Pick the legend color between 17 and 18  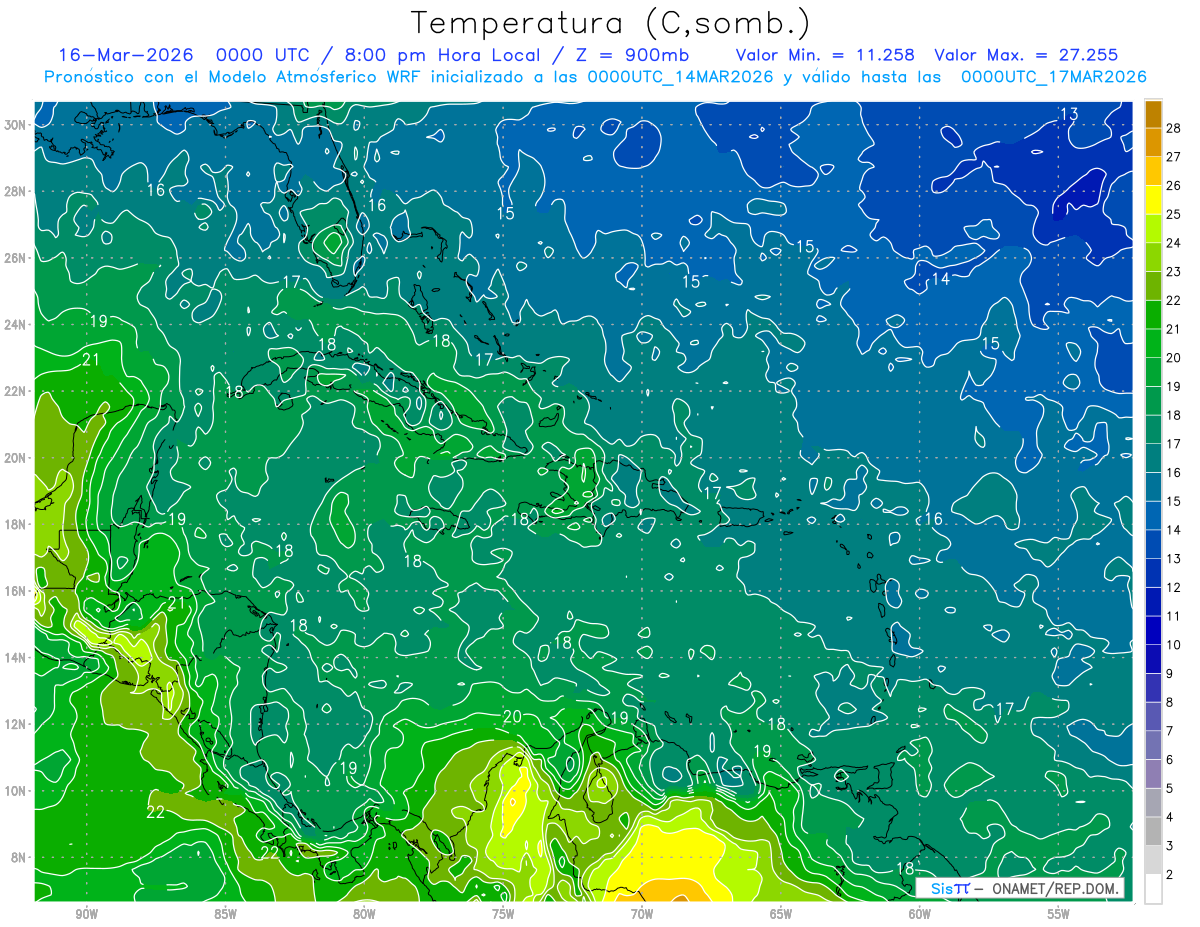pos(1153,429)
